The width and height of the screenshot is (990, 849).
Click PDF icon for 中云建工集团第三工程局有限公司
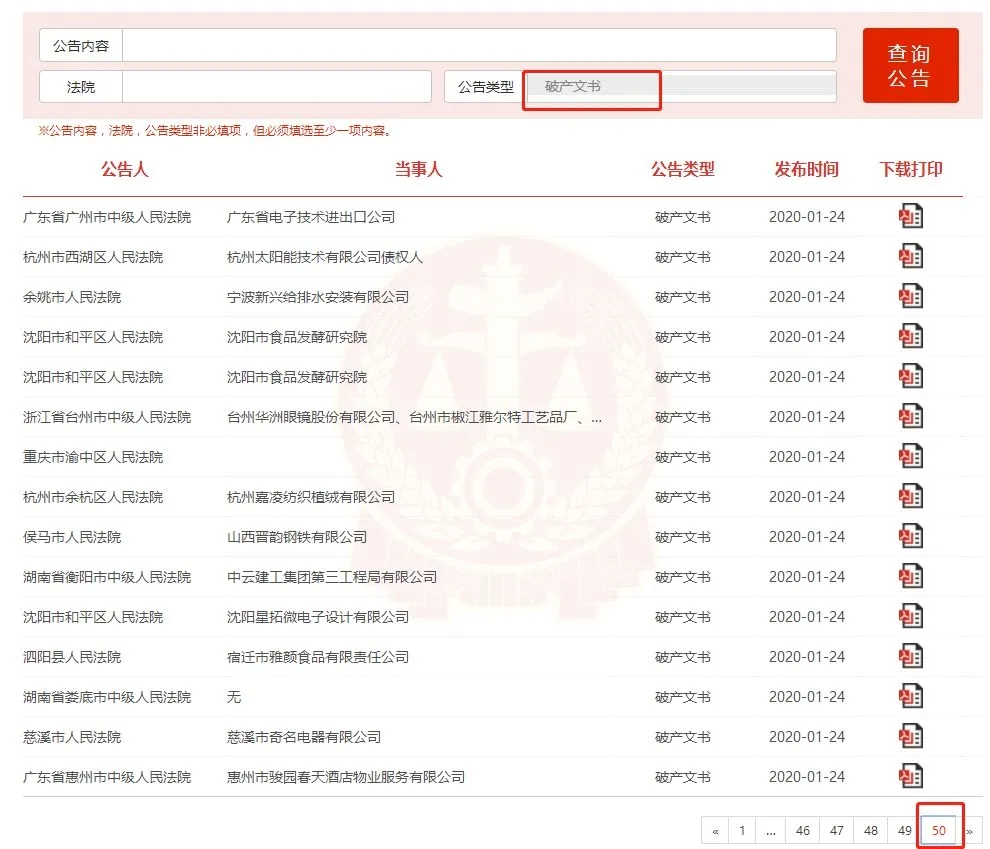click(911, 577)
